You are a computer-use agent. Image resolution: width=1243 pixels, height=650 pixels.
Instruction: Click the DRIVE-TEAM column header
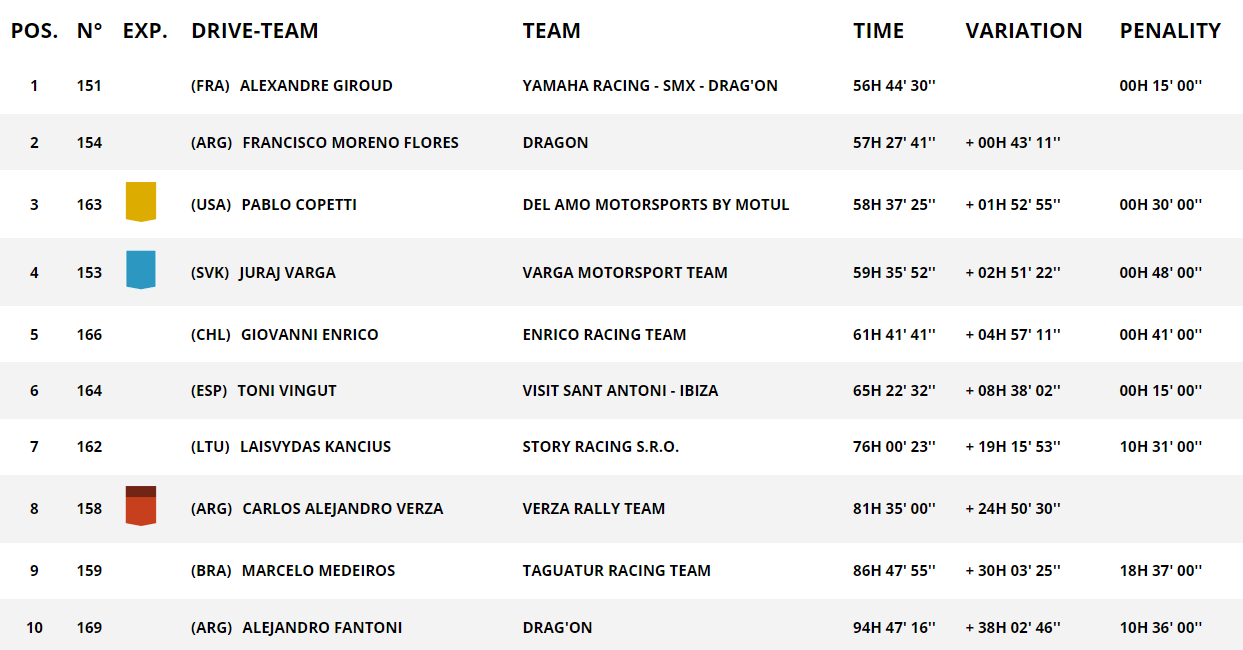(x=255, y=31)
